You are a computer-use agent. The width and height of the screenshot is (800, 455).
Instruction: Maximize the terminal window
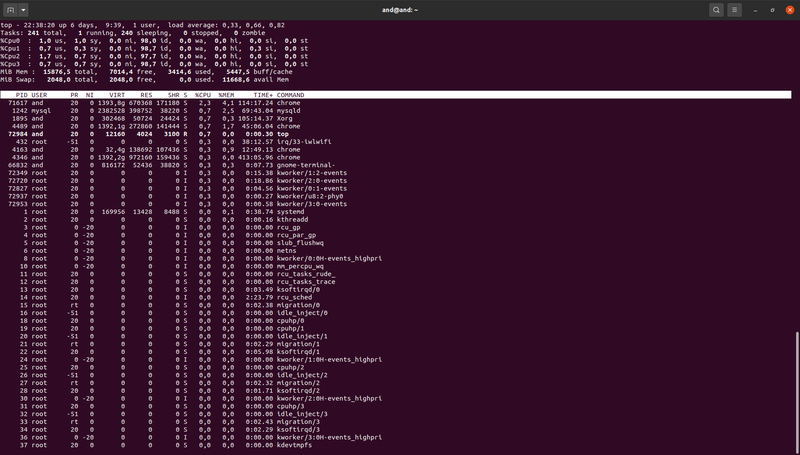pyautogui.click(x=771, y=10)
